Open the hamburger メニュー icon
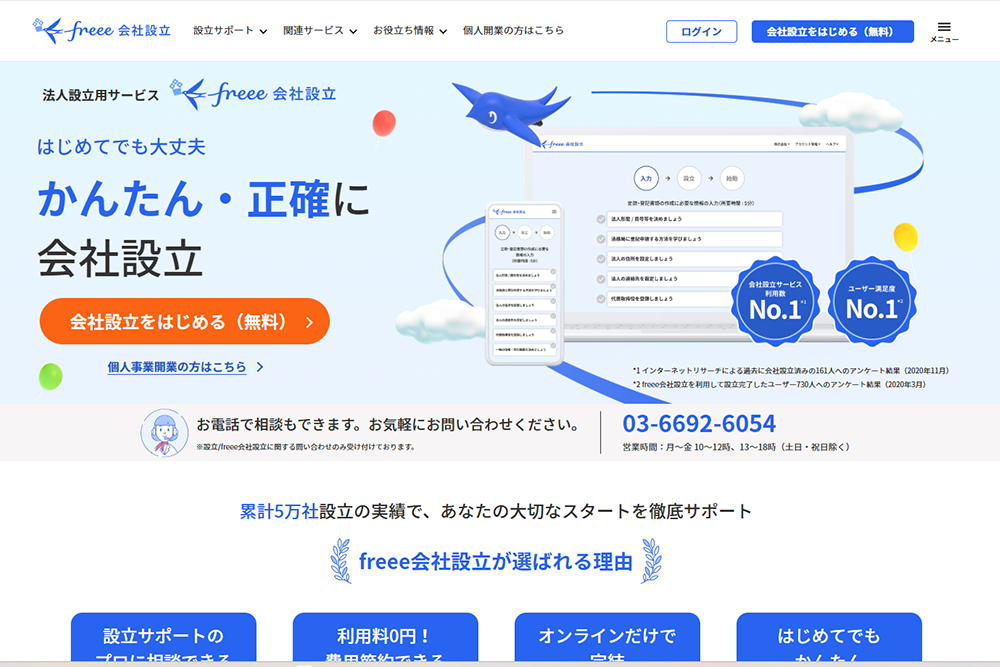This screenshot has height=667, width=1000. [x=944, y=32]
